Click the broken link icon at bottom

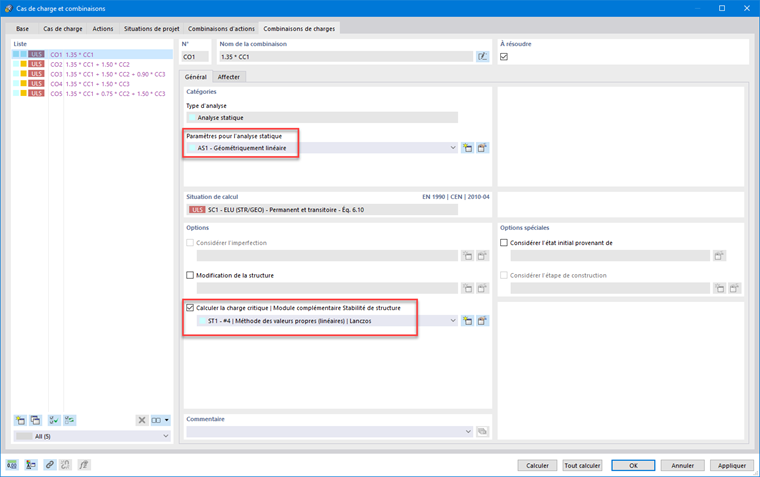pyautogui.click(x=65, y=465)
